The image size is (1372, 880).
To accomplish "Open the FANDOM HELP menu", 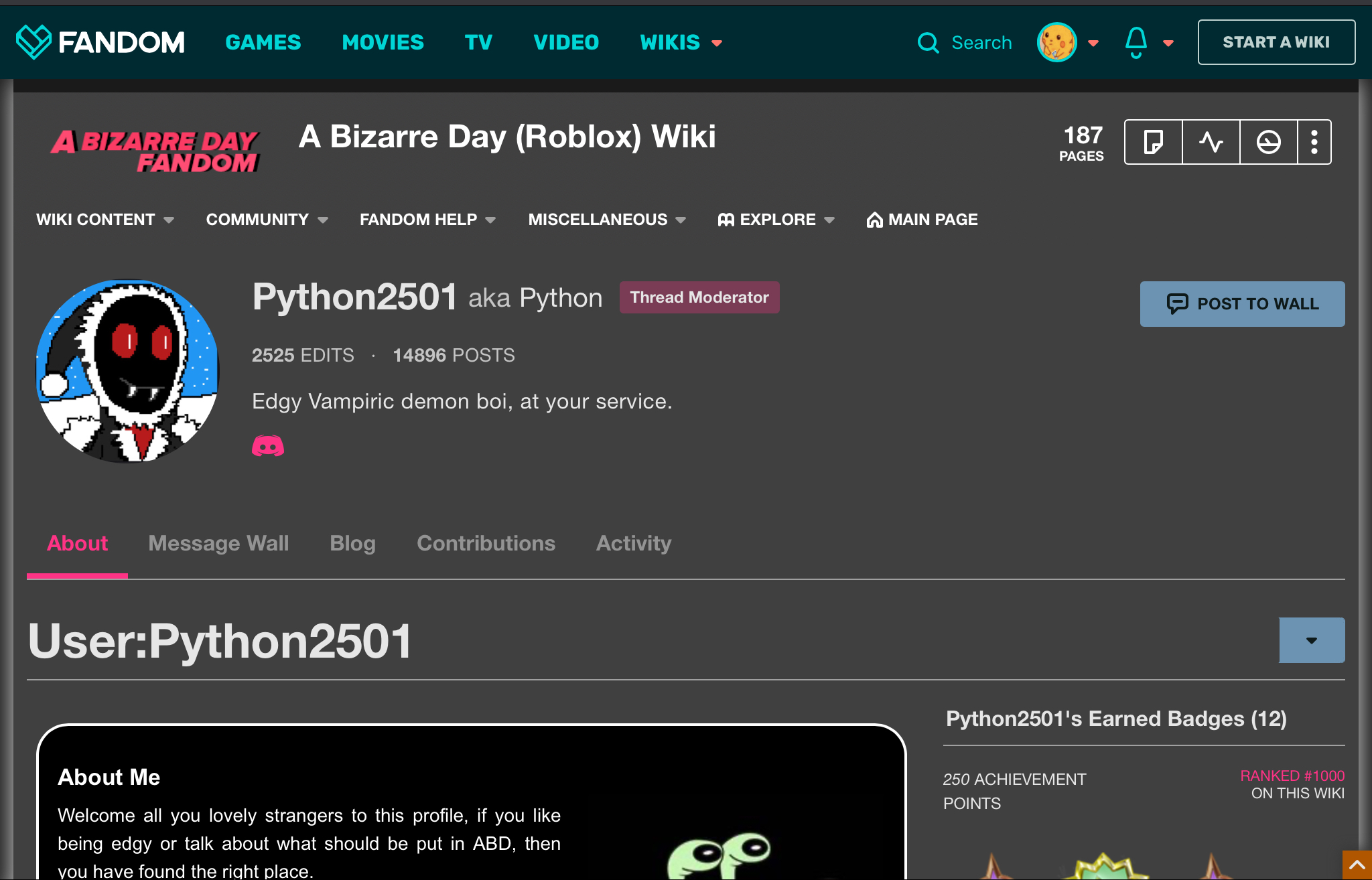I will (x=427, y=220).
